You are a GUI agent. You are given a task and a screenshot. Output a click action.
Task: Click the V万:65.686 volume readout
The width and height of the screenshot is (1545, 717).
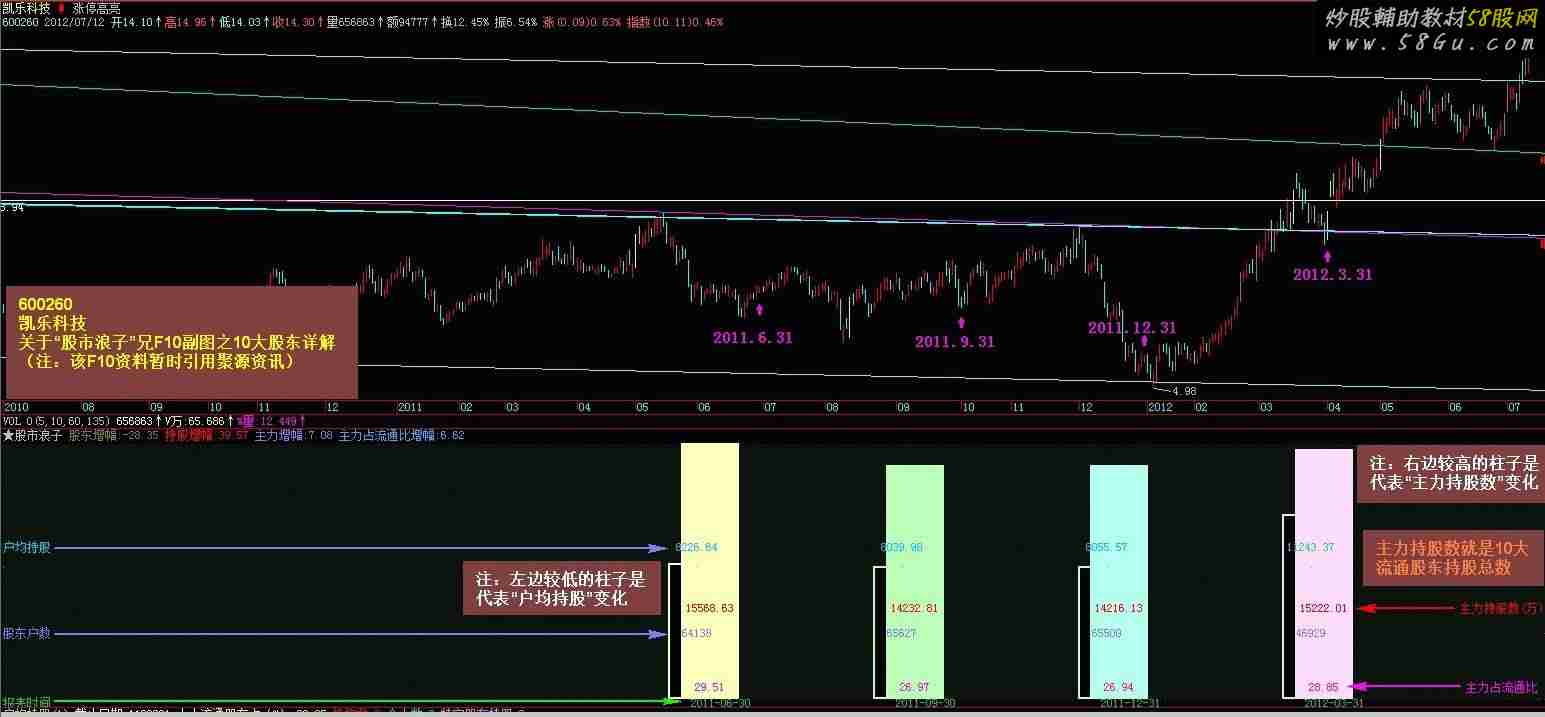pyautogui.click(x=196, y=421)
